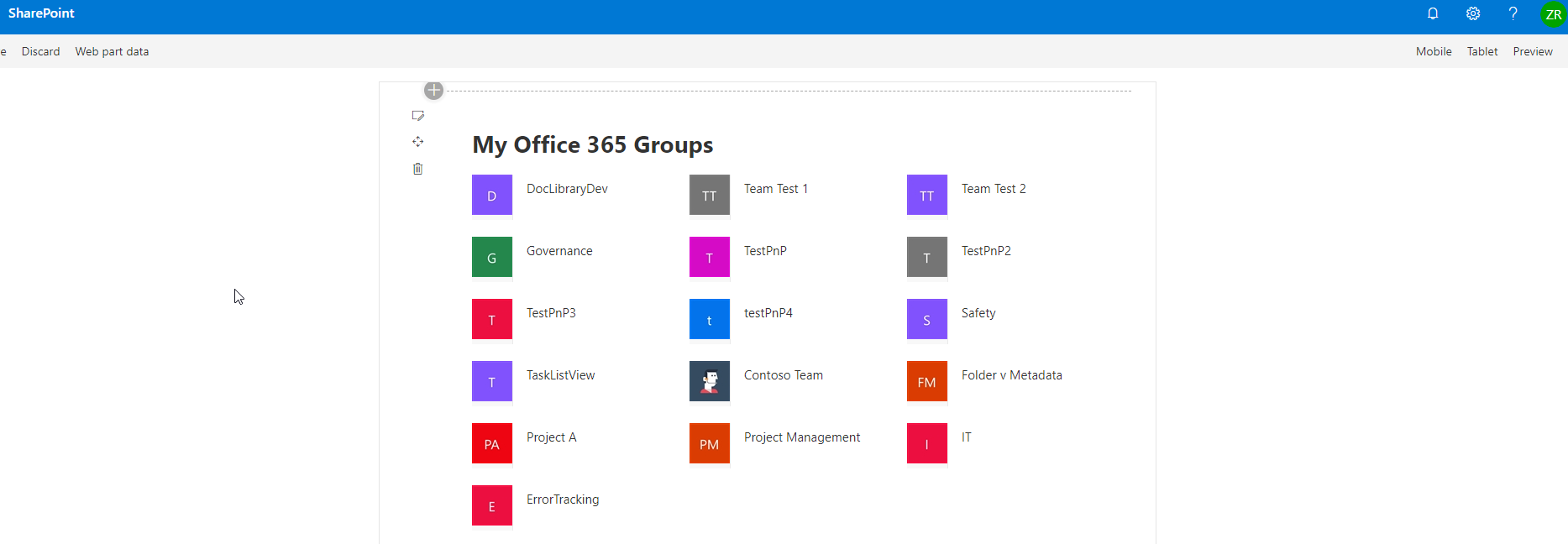Discard the page changes
Screen dimensions: 1568x544
tap(40, 51)
